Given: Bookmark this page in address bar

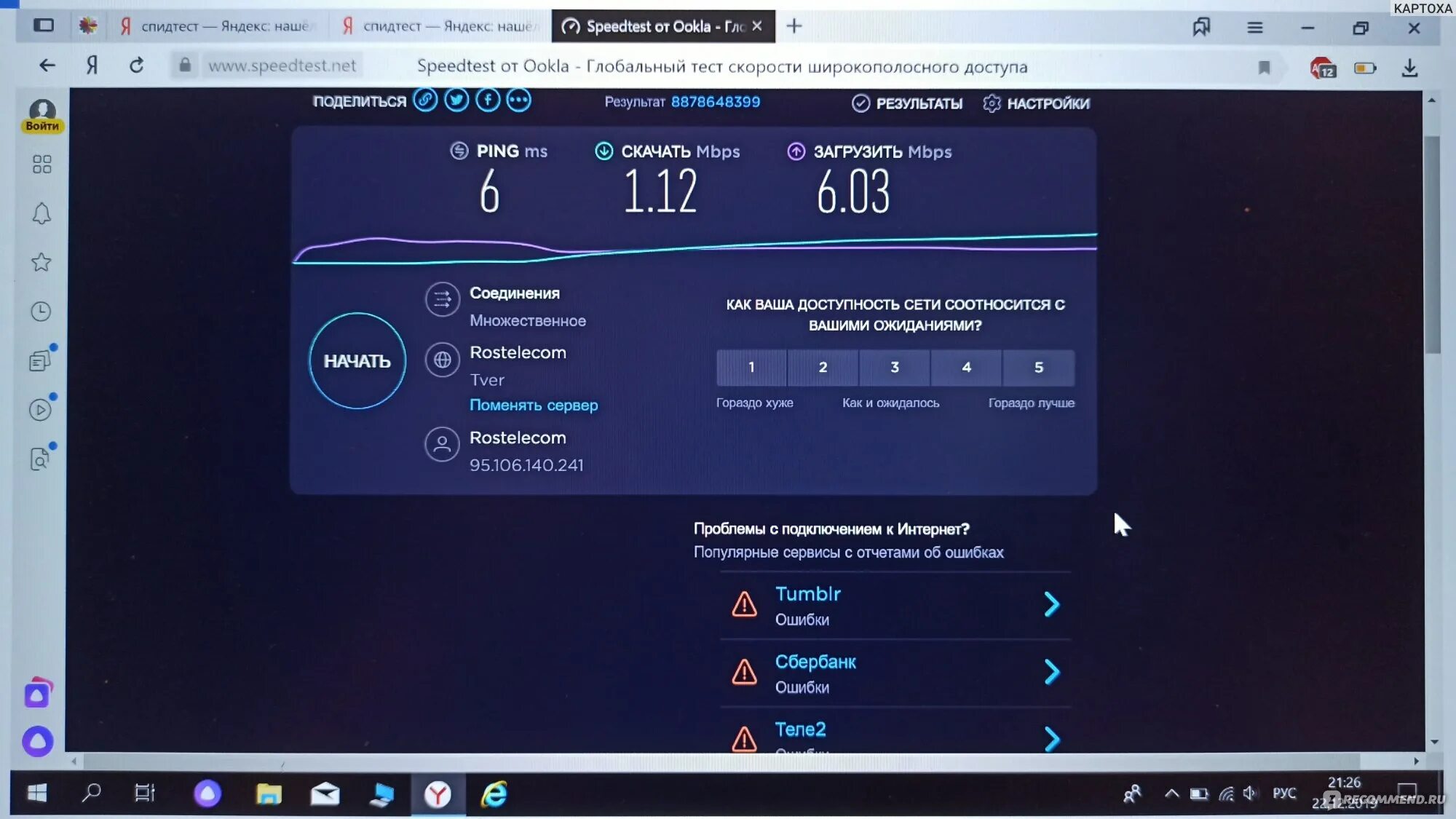Looking at the screenshot, I should pos(1264,68).
